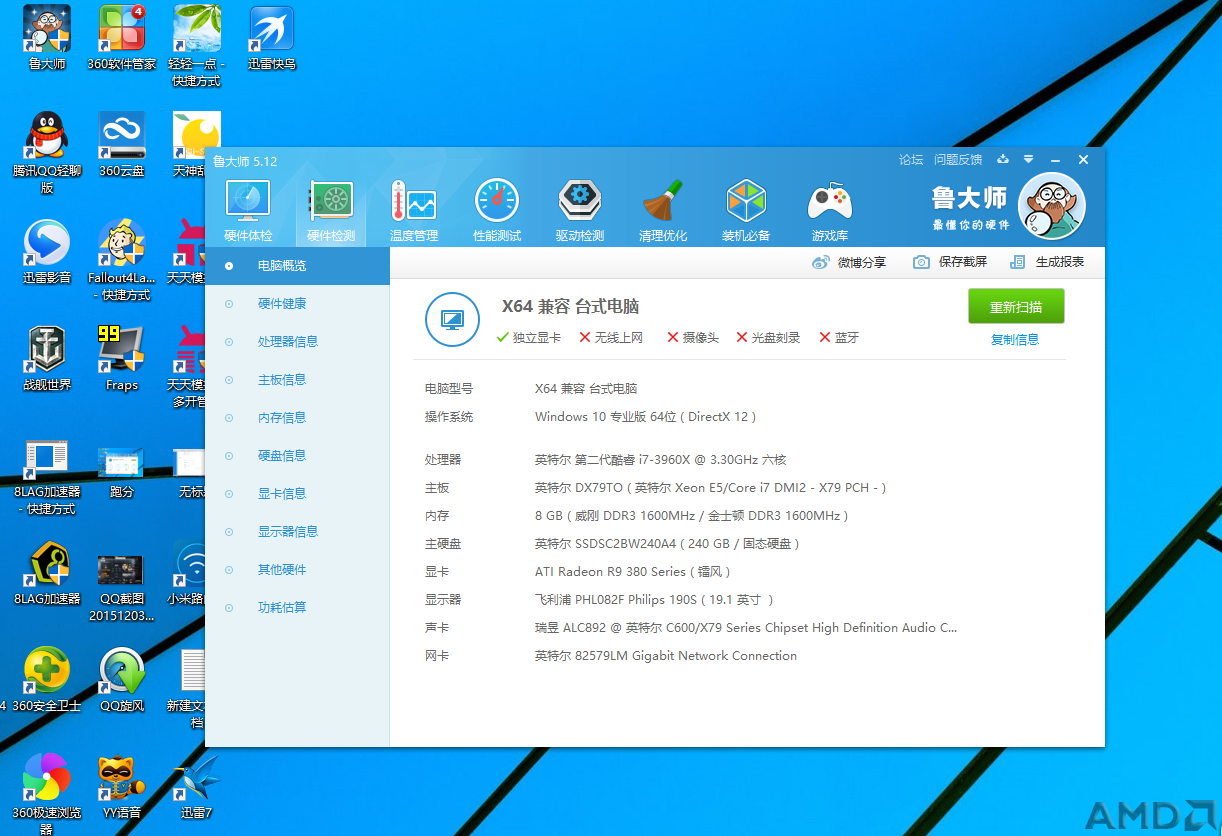This screenshot has width=1222, height=836.
Task: Click the green 重新扫描 rescan button
Action: tap(1016, 307)
